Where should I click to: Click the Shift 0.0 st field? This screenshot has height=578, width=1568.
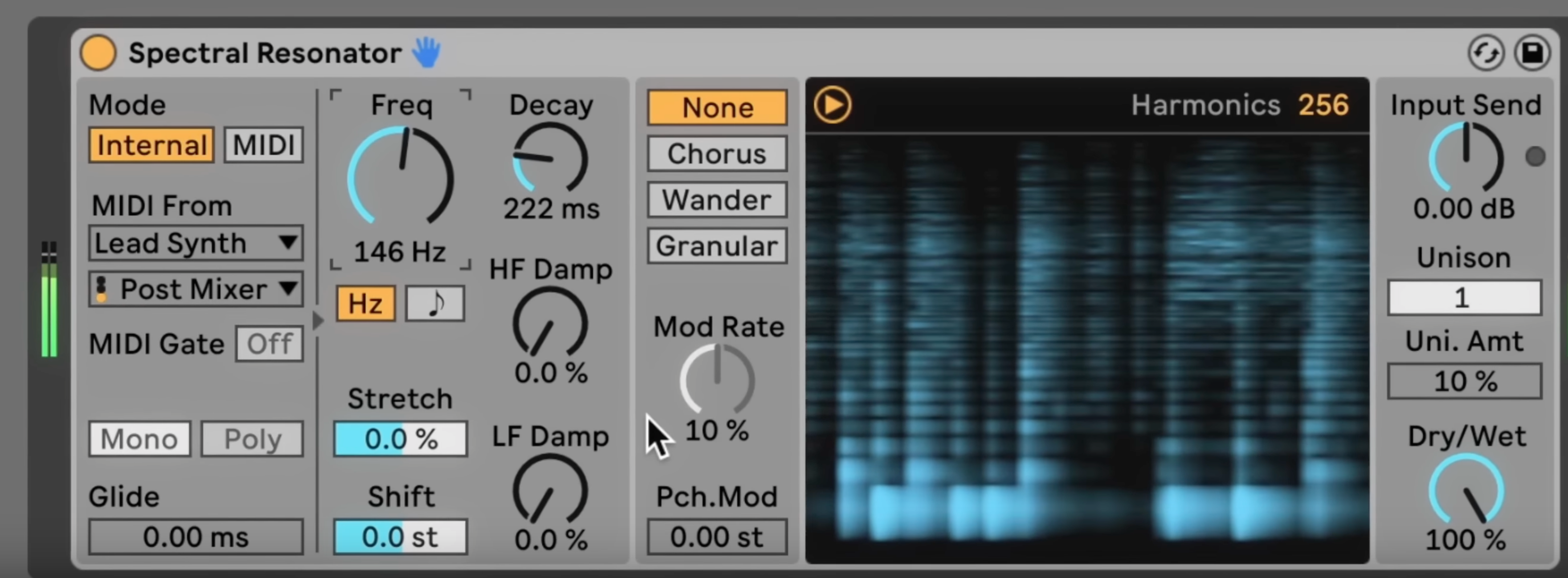click(400, 537)
